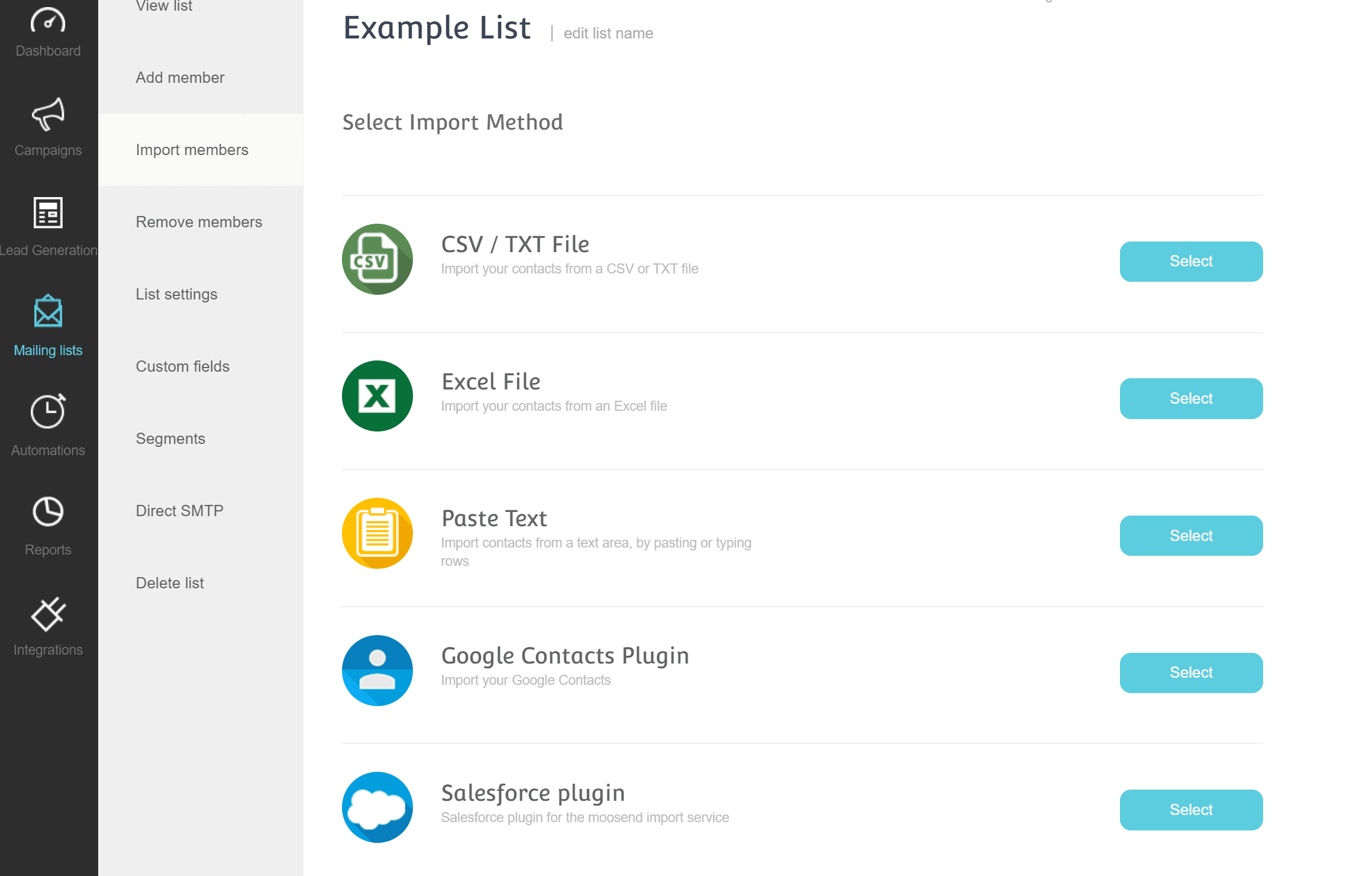
Task: Open the Automations clock icon
Action: (48, 411)
